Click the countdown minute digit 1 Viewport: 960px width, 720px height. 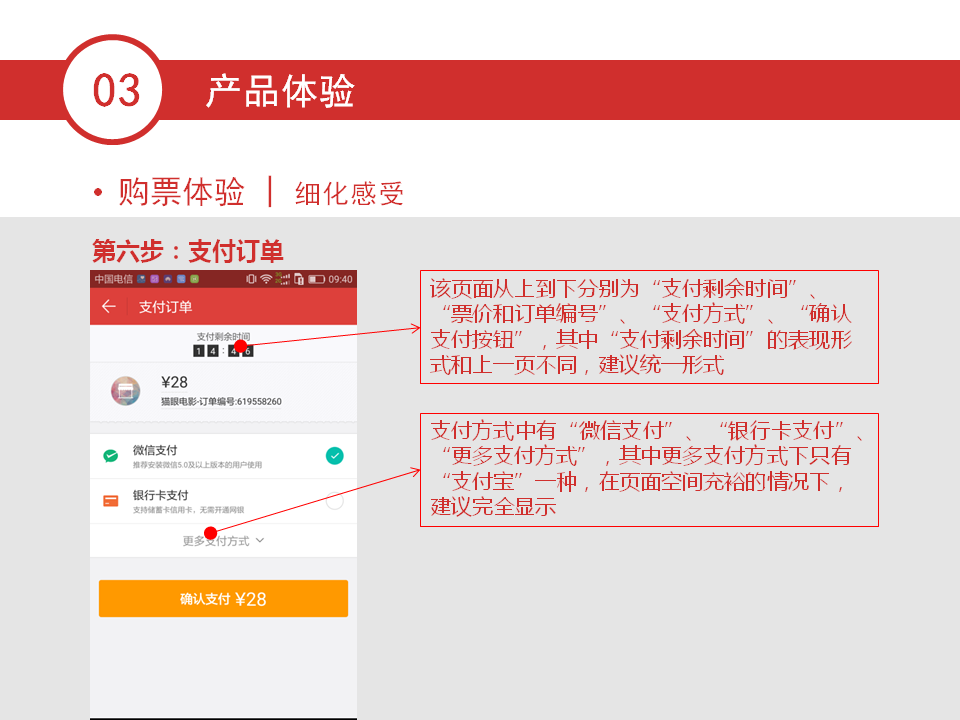click(x=198, y=351)
